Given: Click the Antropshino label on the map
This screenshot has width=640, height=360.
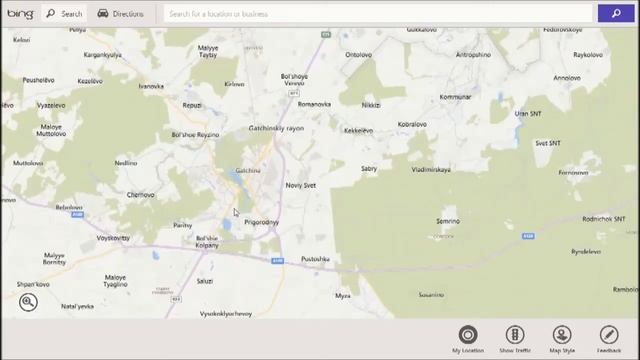Looking at the screenshot, I should [x=473, y=55].
